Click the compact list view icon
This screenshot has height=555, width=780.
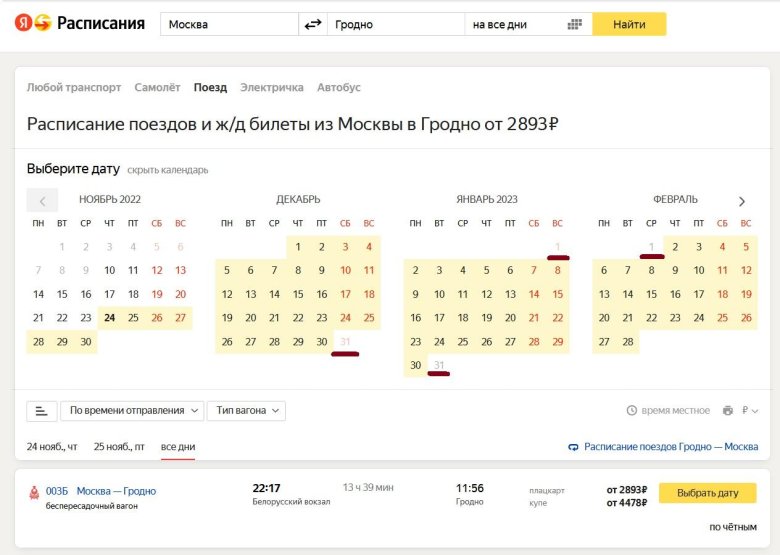coord(40,411)
